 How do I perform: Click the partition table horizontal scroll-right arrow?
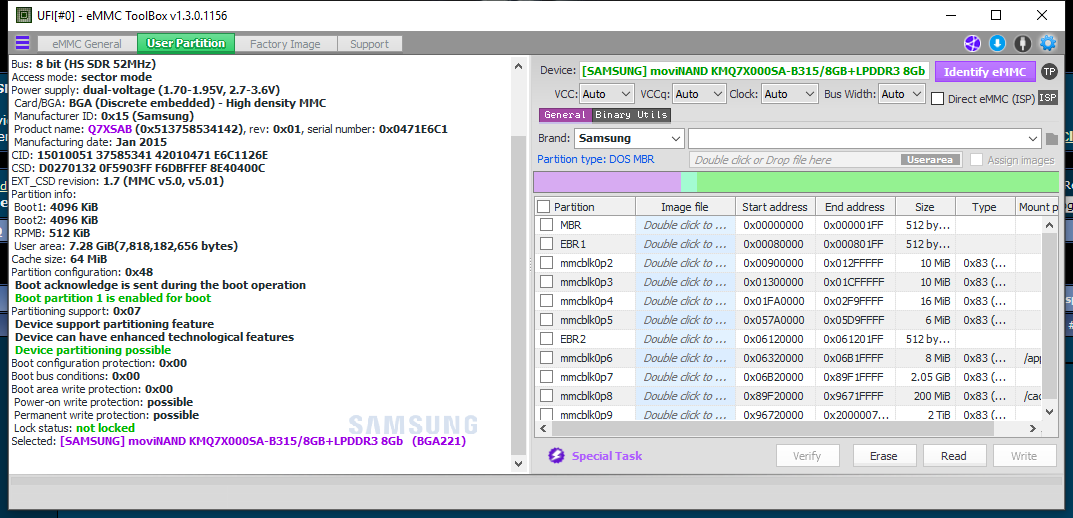[x=1033, y=428]
